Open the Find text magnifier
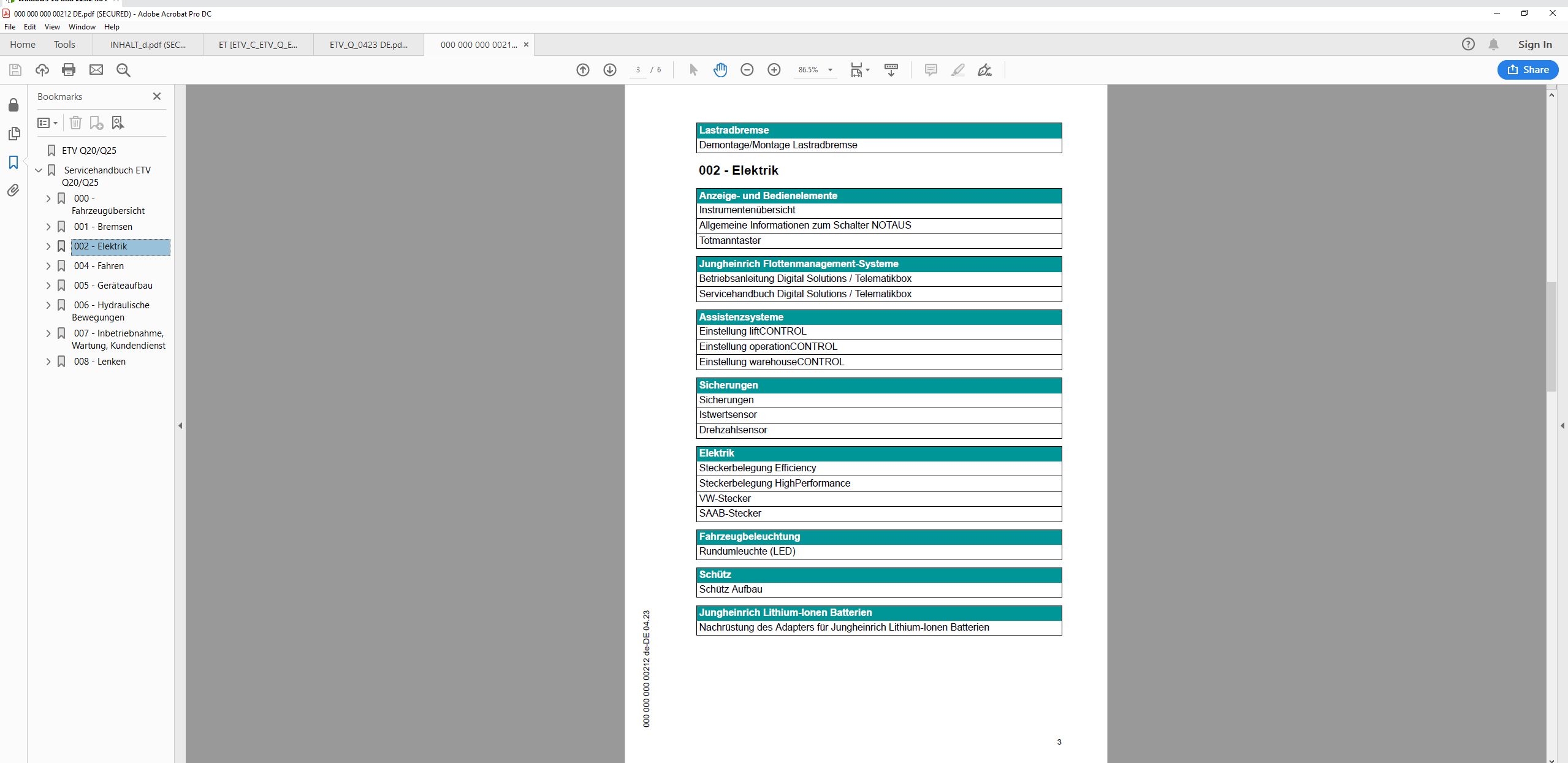The image size is (1568, 763). point(123,70)
